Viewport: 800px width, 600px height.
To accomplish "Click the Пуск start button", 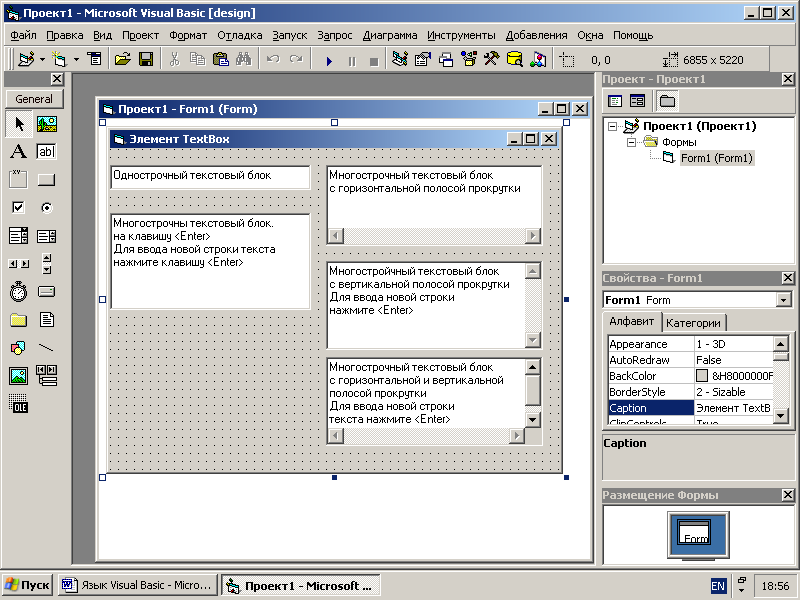I will 28,585.
